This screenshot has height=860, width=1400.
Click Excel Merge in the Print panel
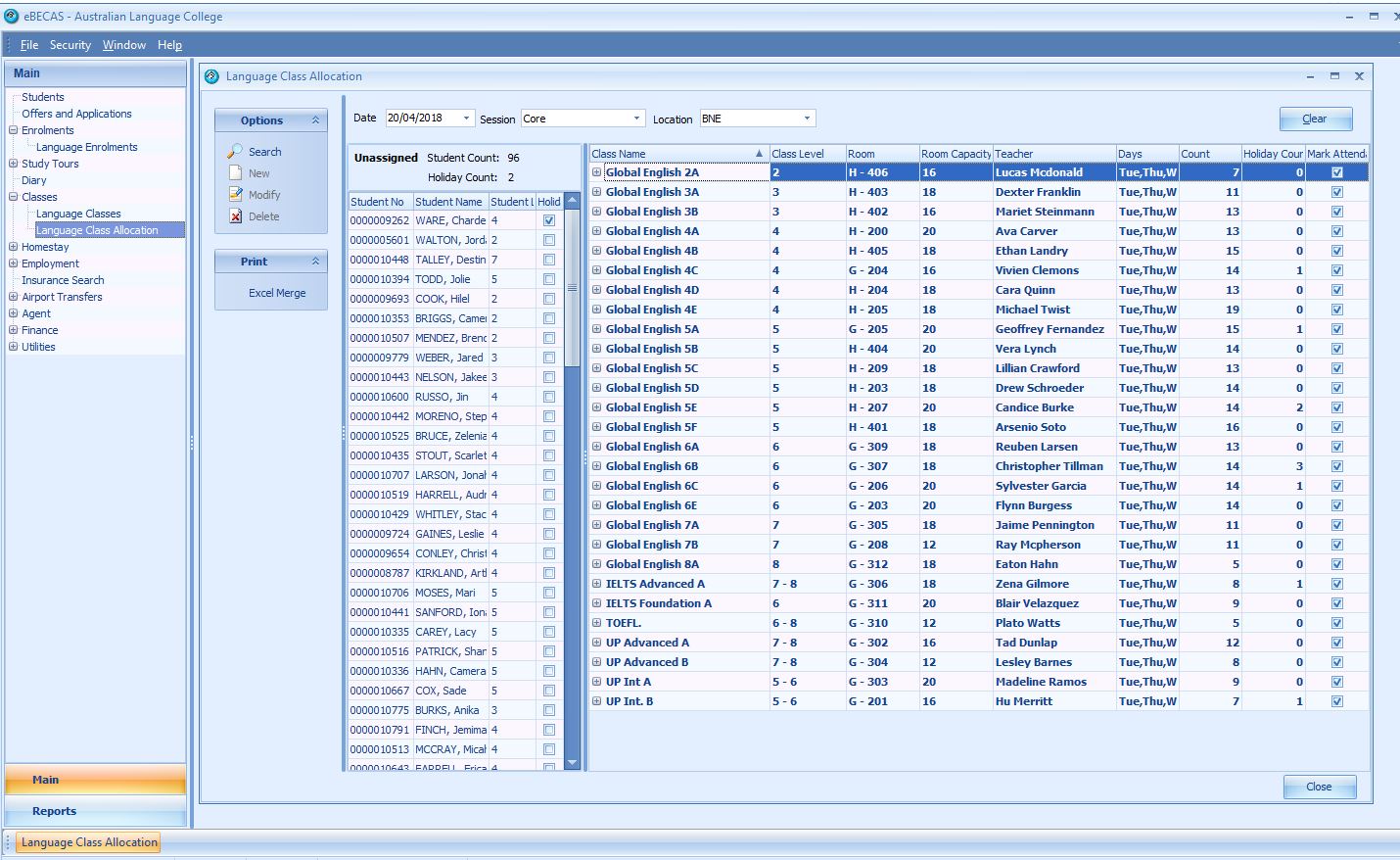pos(276,293)
